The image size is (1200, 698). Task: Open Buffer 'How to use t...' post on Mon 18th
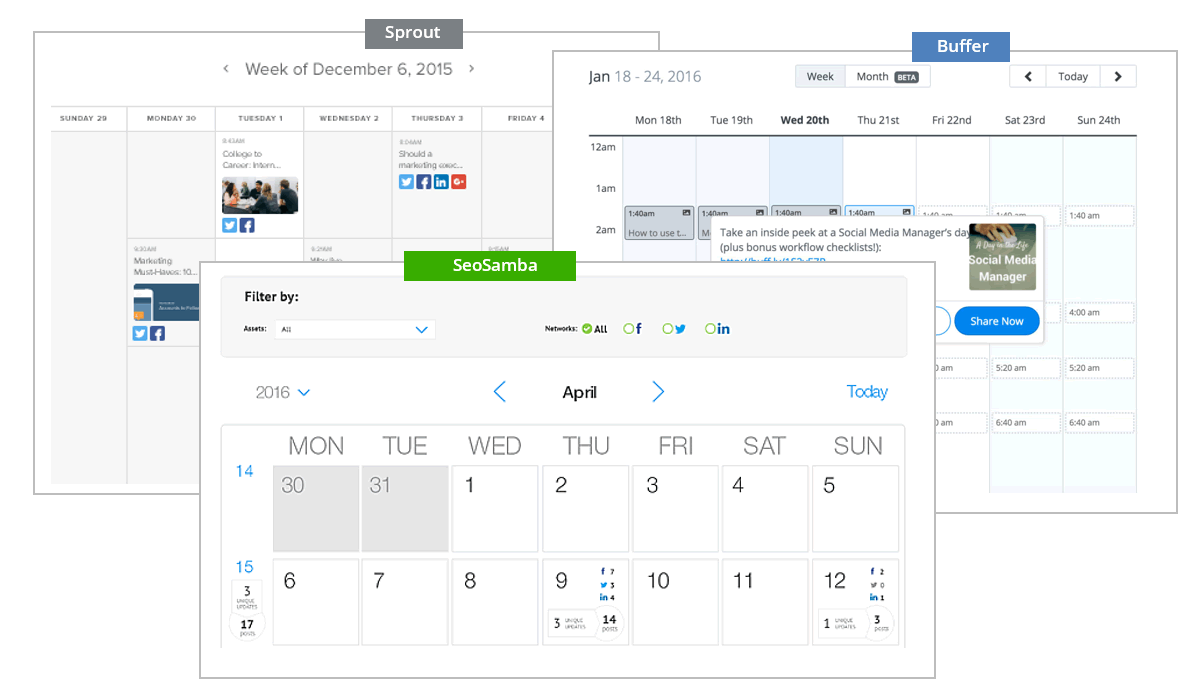pos(659,224)
